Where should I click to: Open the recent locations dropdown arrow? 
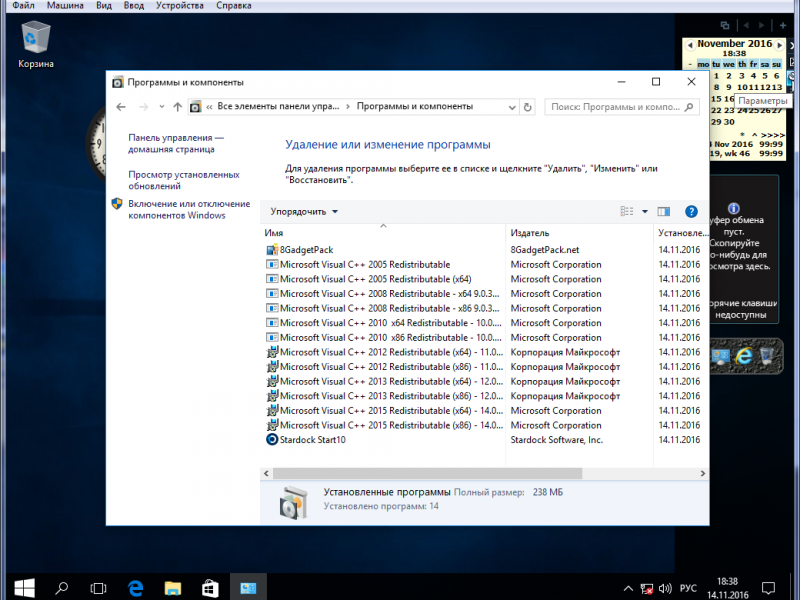click(161, 107)
